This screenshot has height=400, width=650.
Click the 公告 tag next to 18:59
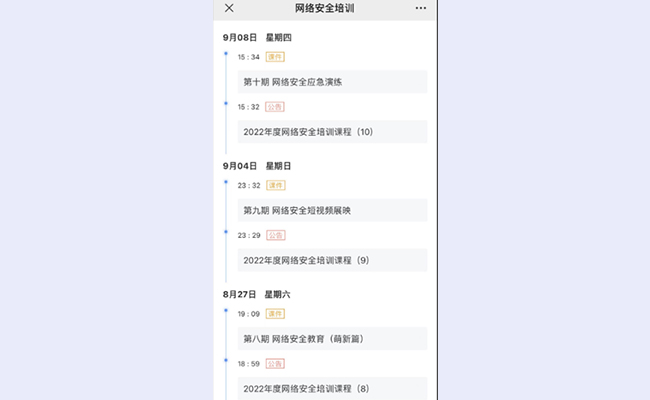click(x=275, y=364)
